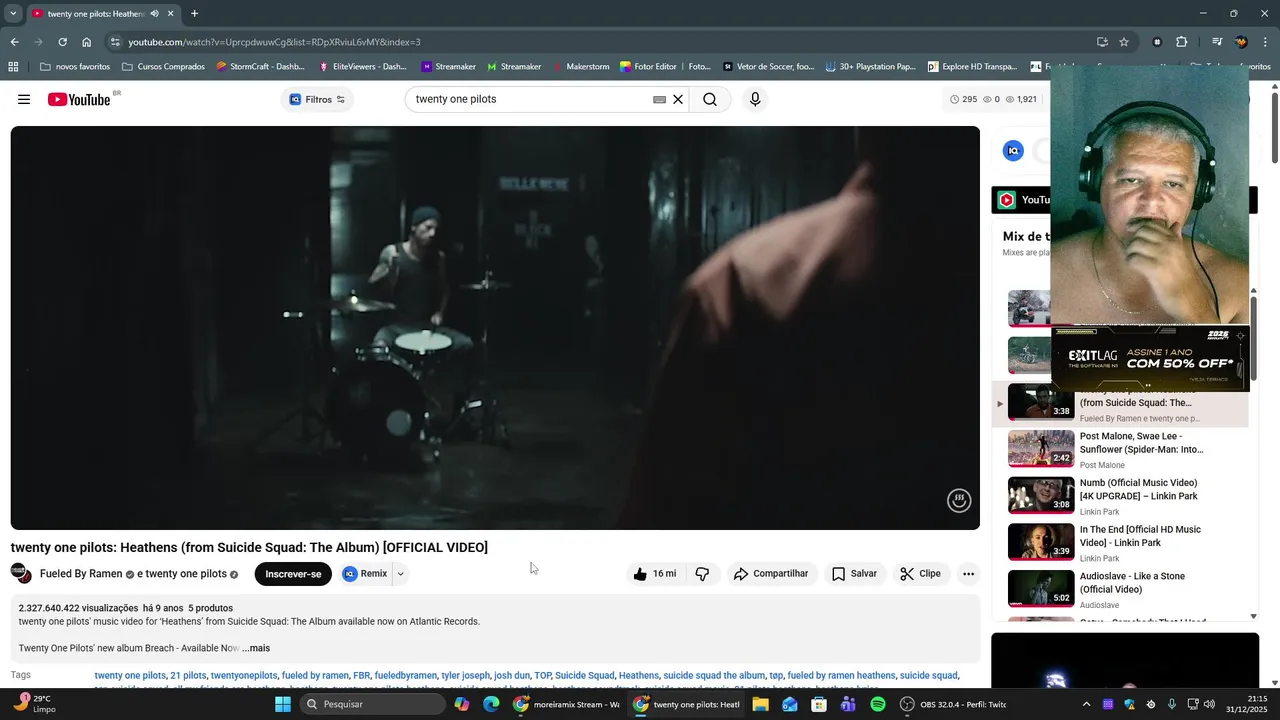Click the video player area
This screenshot has height=720, width=1280.
(495, 328)
